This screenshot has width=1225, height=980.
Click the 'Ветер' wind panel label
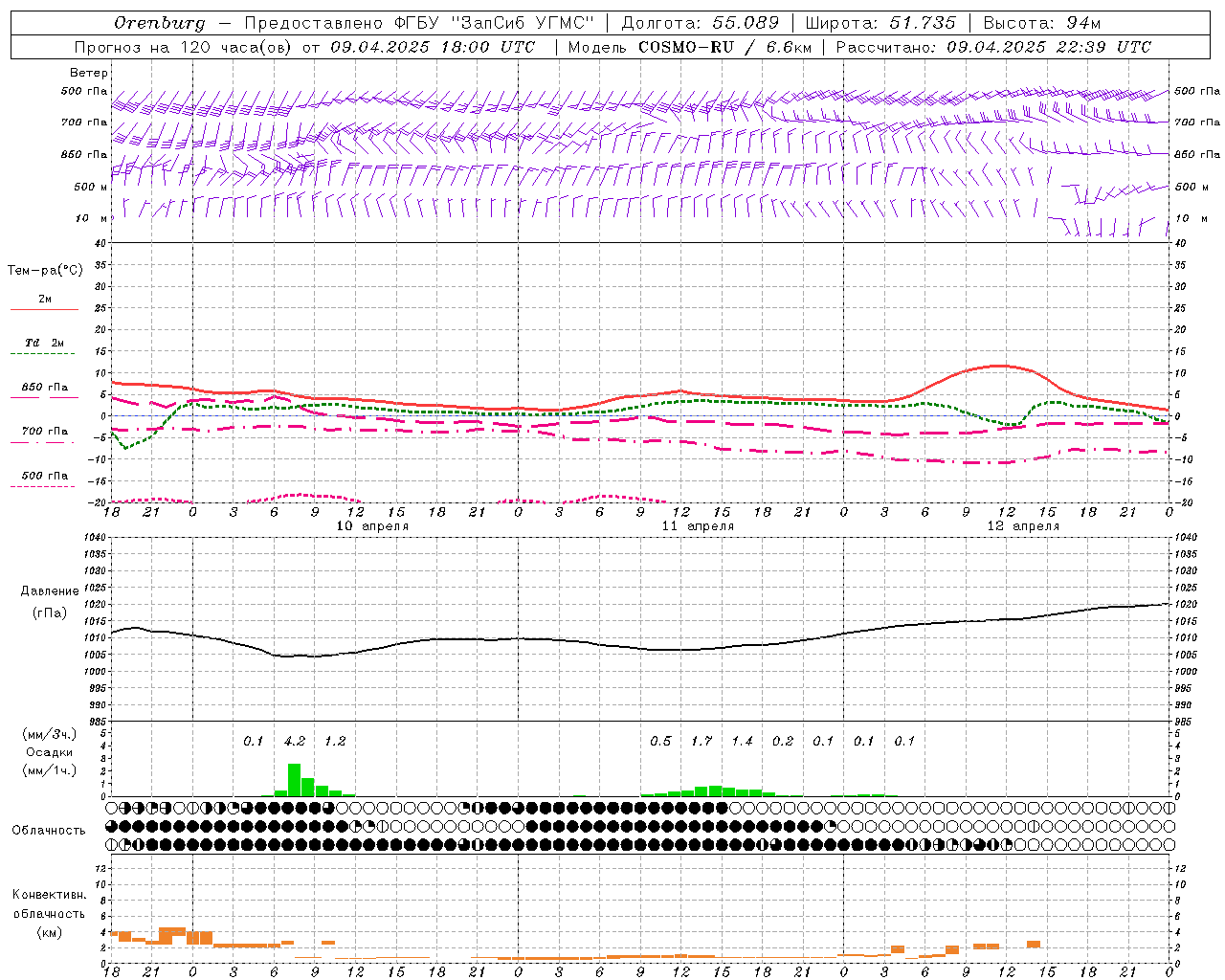[89, 73]
